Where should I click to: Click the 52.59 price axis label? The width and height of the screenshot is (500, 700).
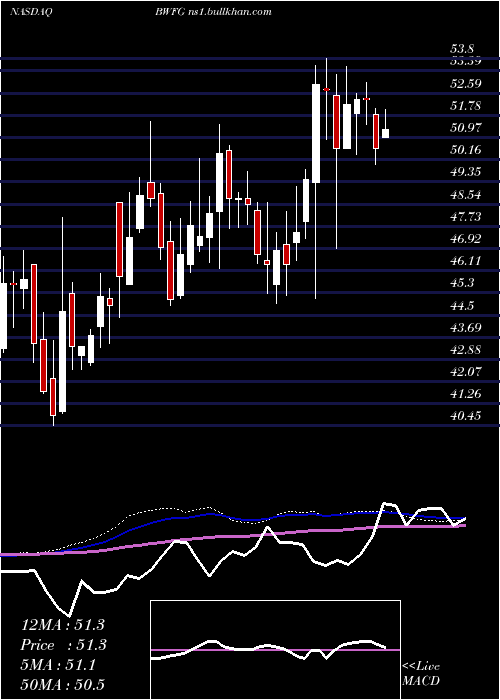coord(465,83)
